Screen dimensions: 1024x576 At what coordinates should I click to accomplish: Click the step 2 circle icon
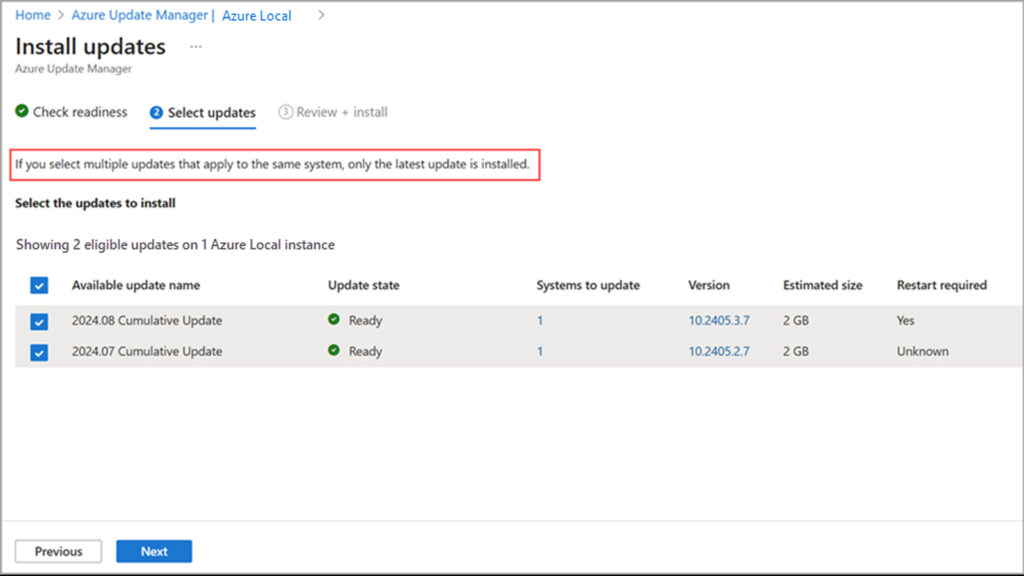point(156,113)
